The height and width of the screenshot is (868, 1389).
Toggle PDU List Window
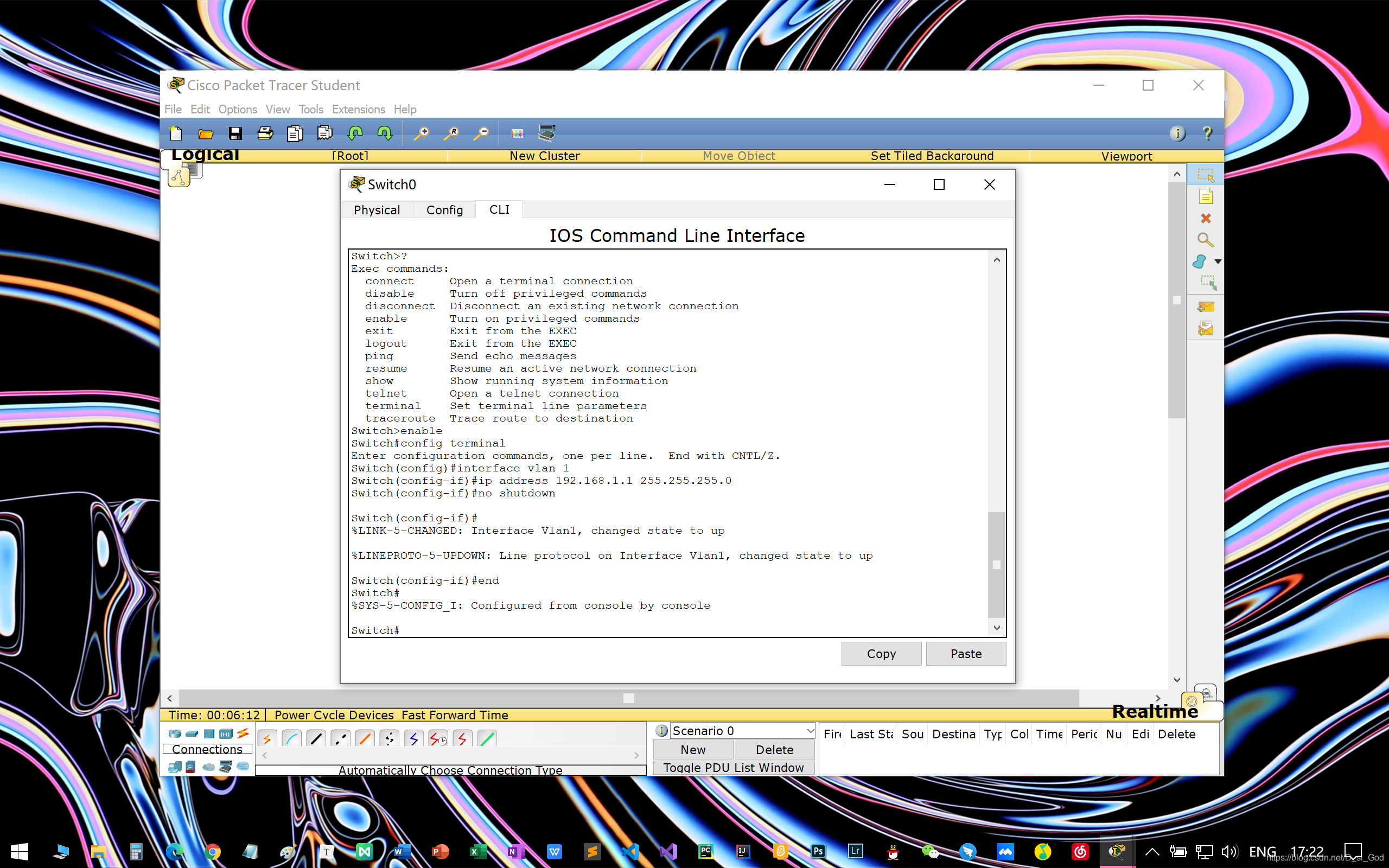pos(733,768)
